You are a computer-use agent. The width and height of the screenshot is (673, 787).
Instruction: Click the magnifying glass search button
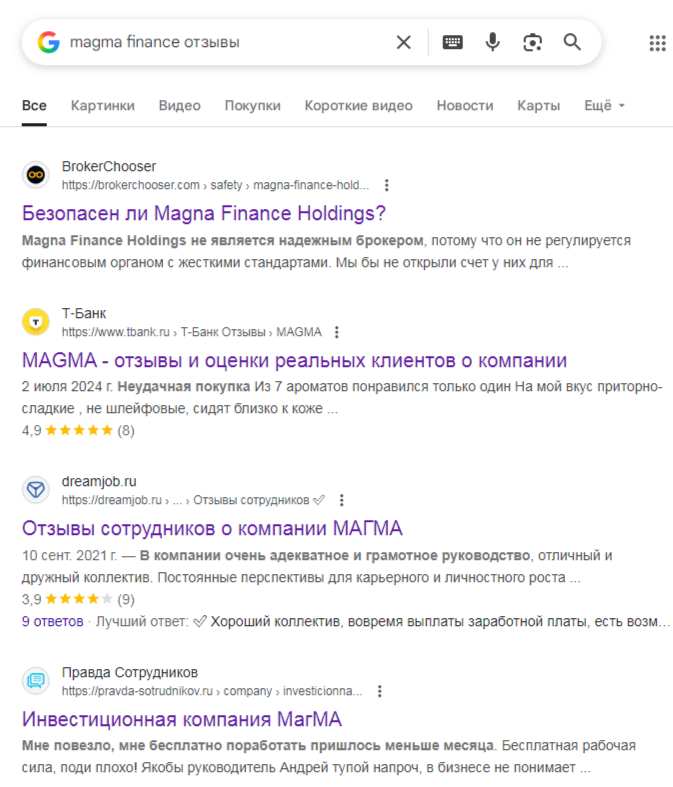(x=572, y=42)
